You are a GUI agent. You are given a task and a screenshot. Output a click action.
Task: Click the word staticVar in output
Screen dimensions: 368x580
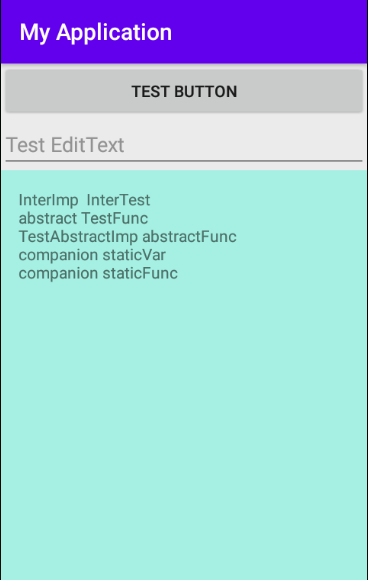pos(134,255)
